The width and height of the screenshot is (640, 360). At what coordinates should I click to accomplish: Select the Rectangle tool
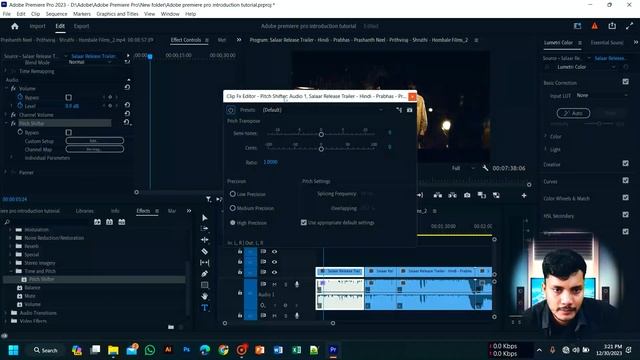[205, 285]
